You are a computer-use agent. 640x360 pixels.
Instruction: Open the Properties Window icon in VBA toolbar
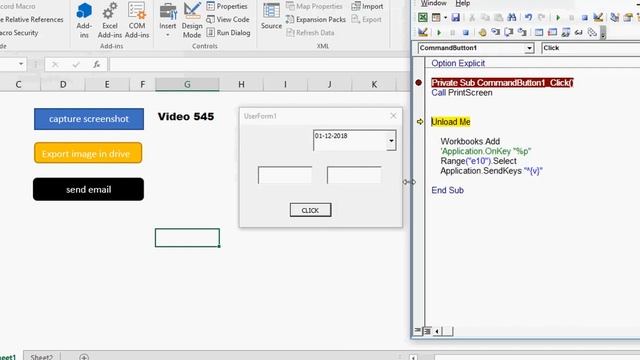[629, 17]
